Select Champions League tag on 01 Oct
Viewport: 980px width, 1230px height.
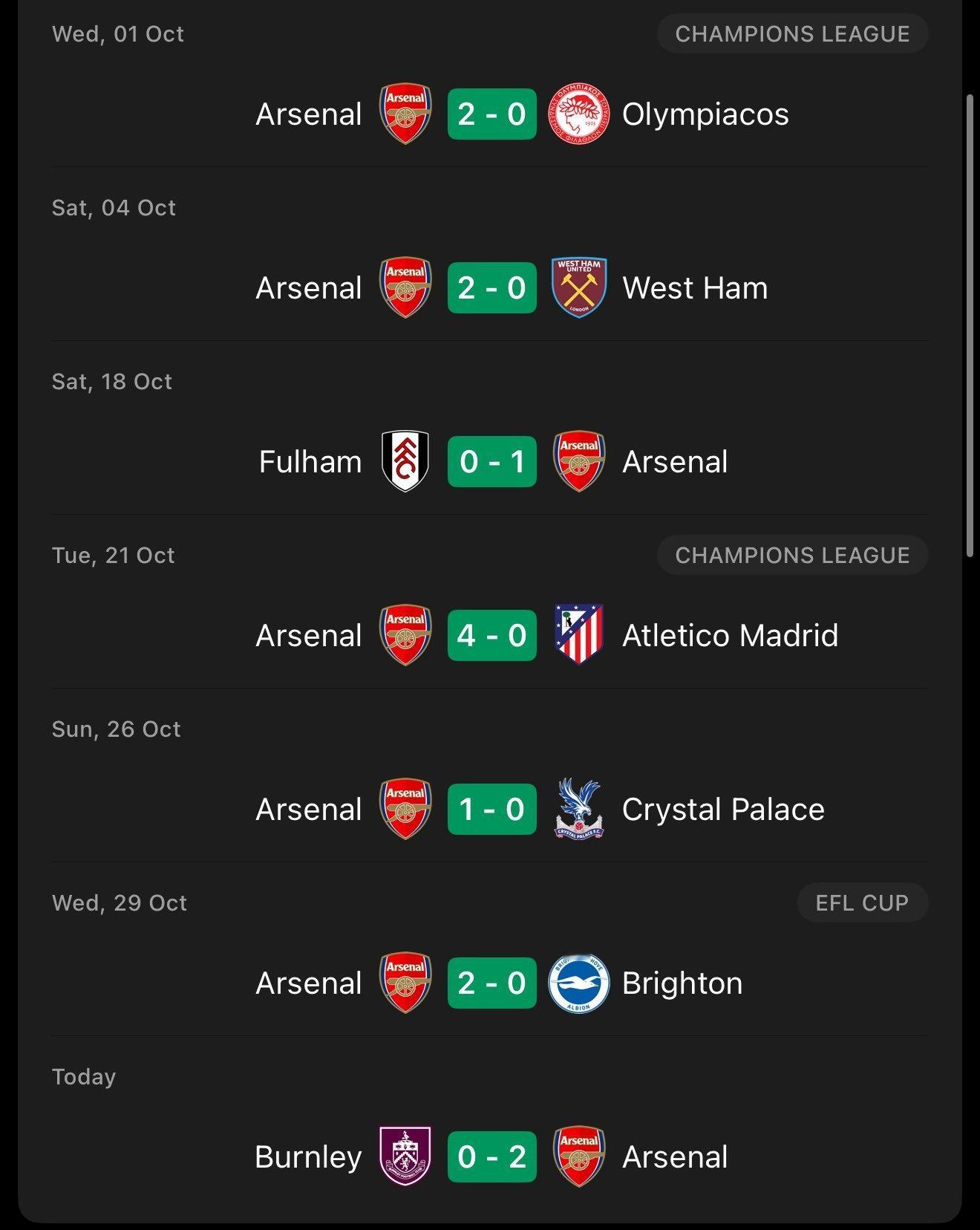tap(792, 34)
